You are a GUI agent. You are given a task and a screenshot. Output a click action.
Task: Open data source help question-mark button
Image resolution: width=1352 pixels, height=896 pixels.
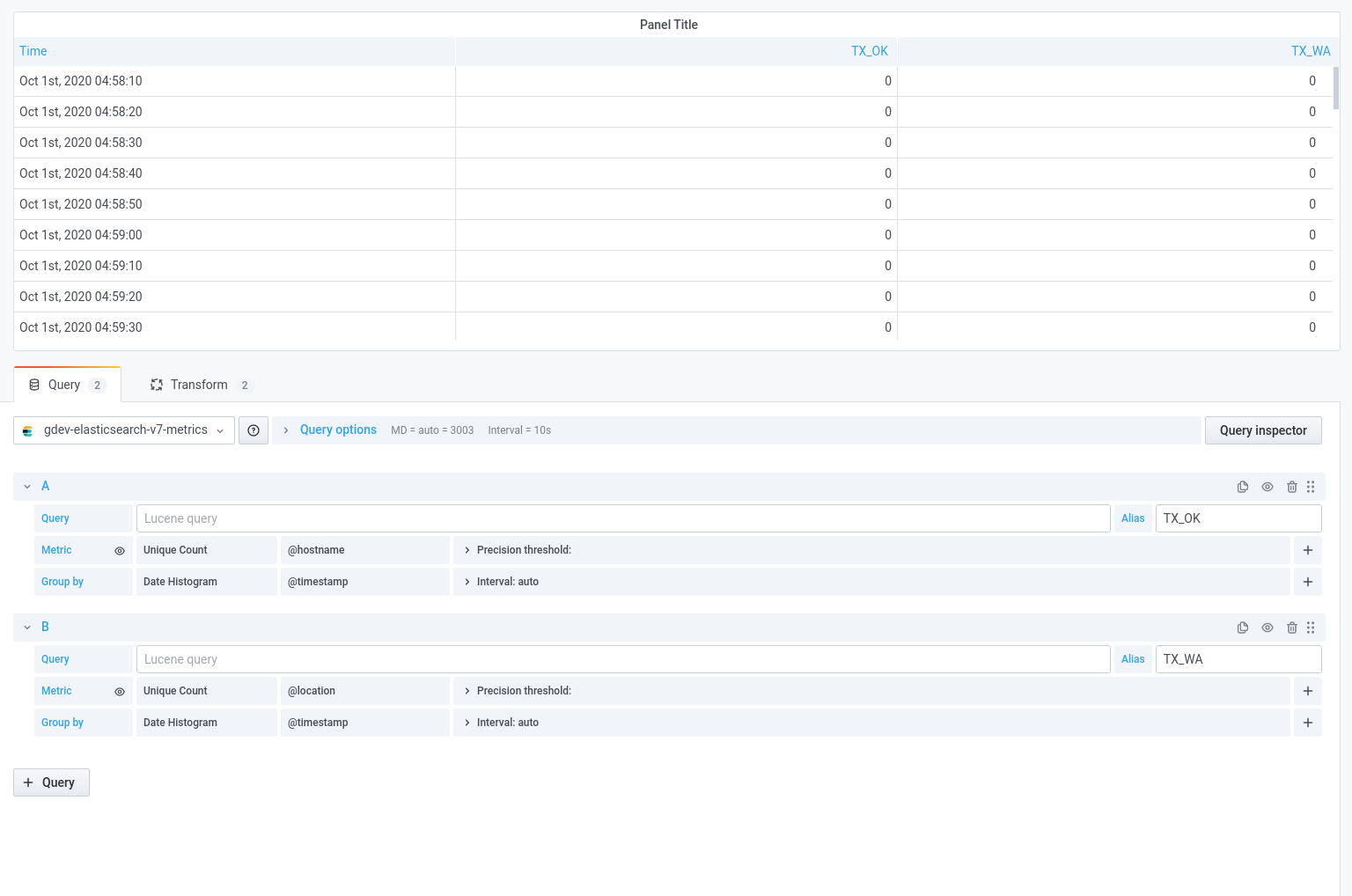(x=253, y=430)
